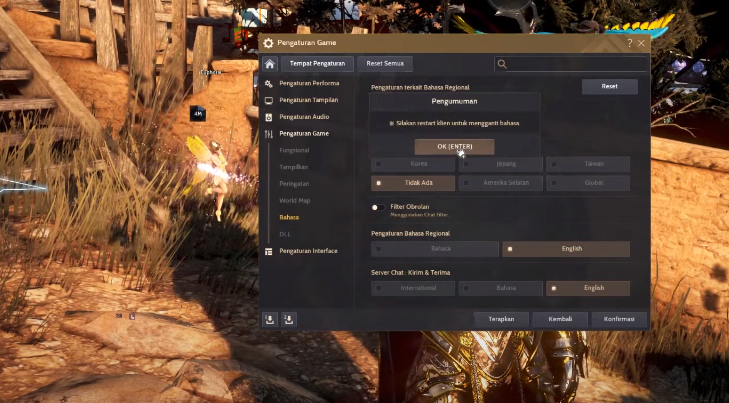Viewport: 729px width, 403px height.
Task: Click the Reset Semua button
Action: [385, 64]
